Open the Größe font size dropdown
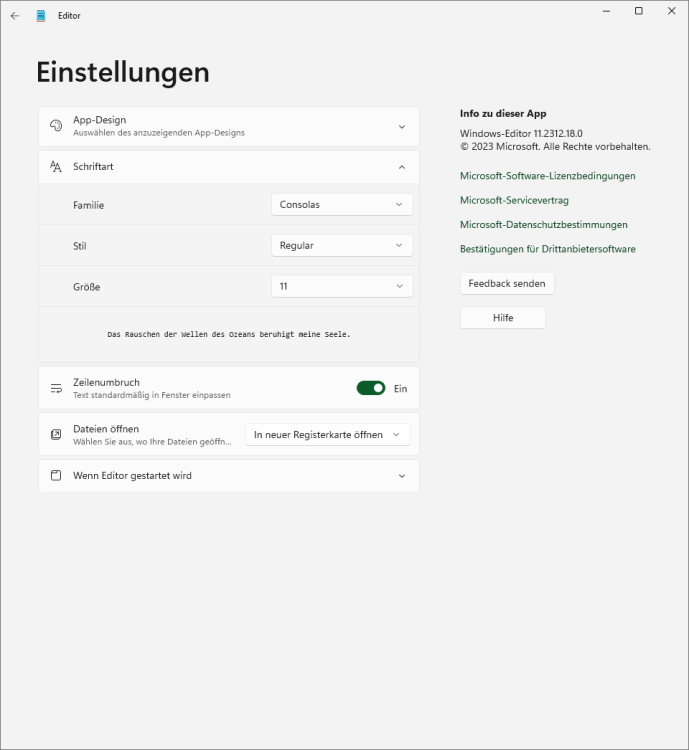This screenshot has height=750, width=689. coord(342,286)
